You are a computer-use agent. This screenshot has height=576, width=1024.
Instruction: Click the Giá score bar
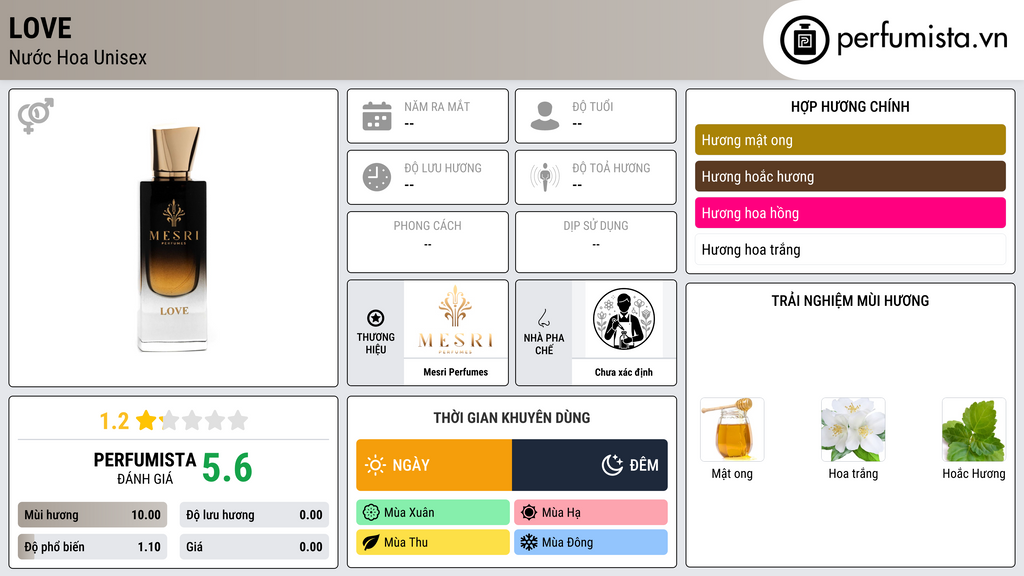(254, 547)
